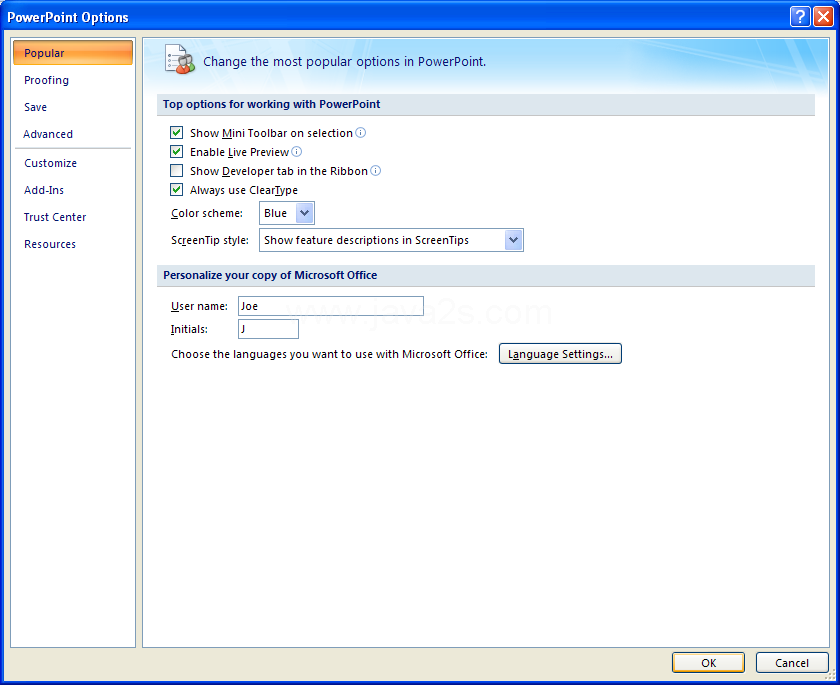Click the popular options header icon

coord(180,59)
